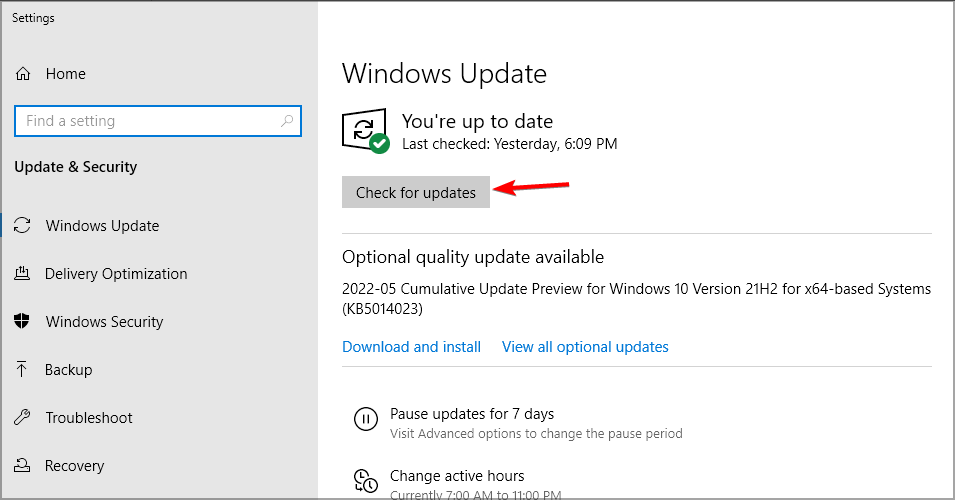Open View all optional updates link
This screenshot has height=500, width=955.
click(x=585, y=347)
